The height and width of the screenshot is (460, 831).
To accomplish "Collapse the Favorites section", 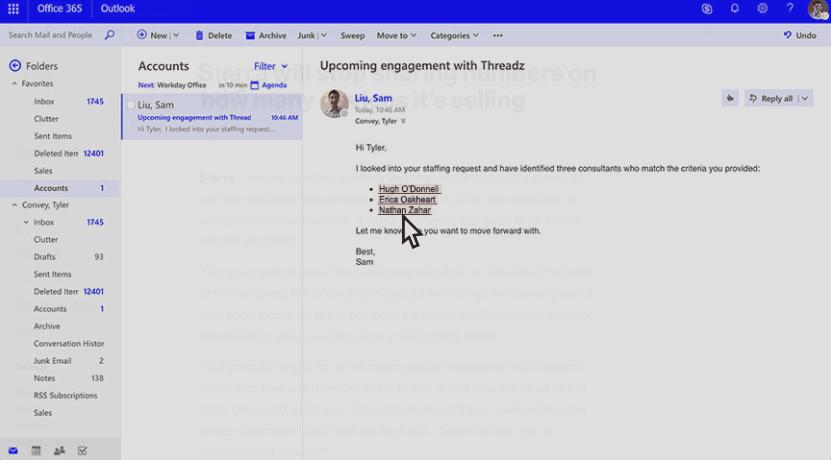I will pyautogui.click(x=14, y=84).
